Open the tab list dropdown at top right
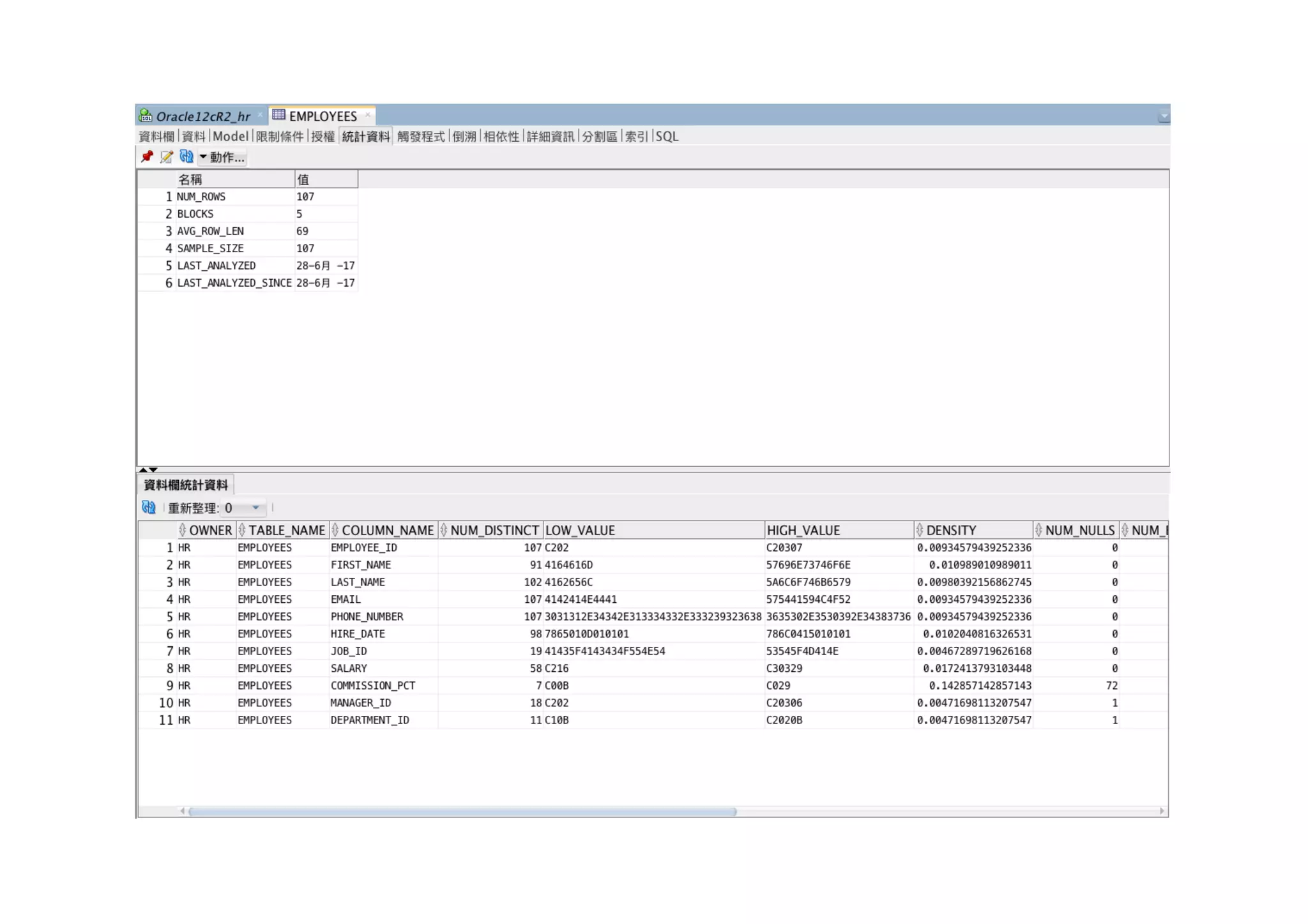The image size is (1308, 924). [x=1164, y=116]
